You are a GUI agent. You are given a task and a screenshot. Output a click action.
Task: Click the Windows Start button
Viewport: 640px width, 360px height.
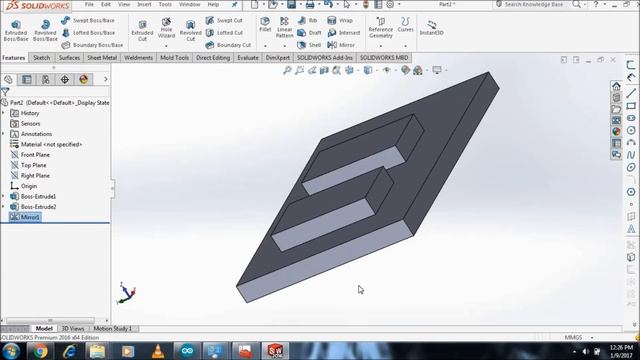click(11, 351)
